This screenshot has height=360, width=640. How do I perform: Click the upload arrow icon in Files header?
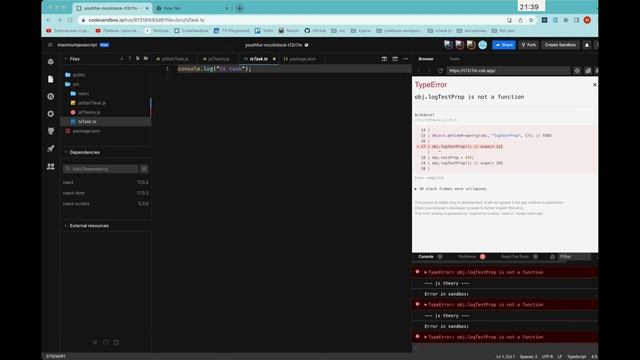coord(130,59)
